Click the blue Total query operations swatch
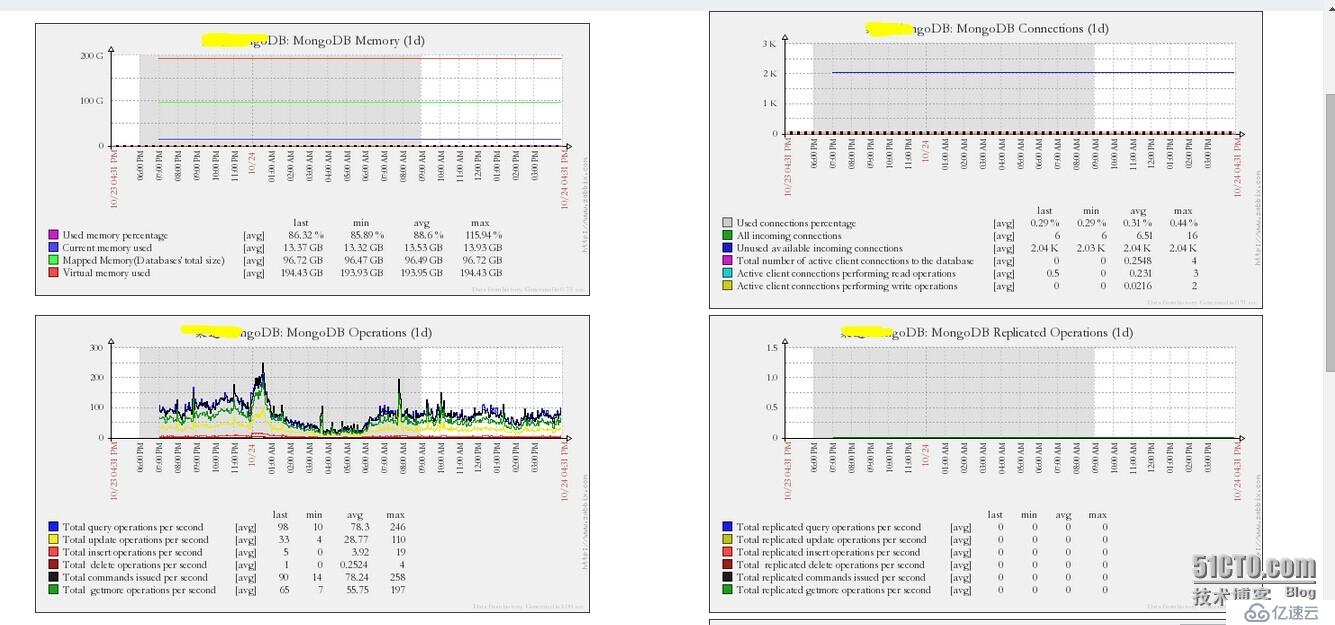 (x=54, y=527)
